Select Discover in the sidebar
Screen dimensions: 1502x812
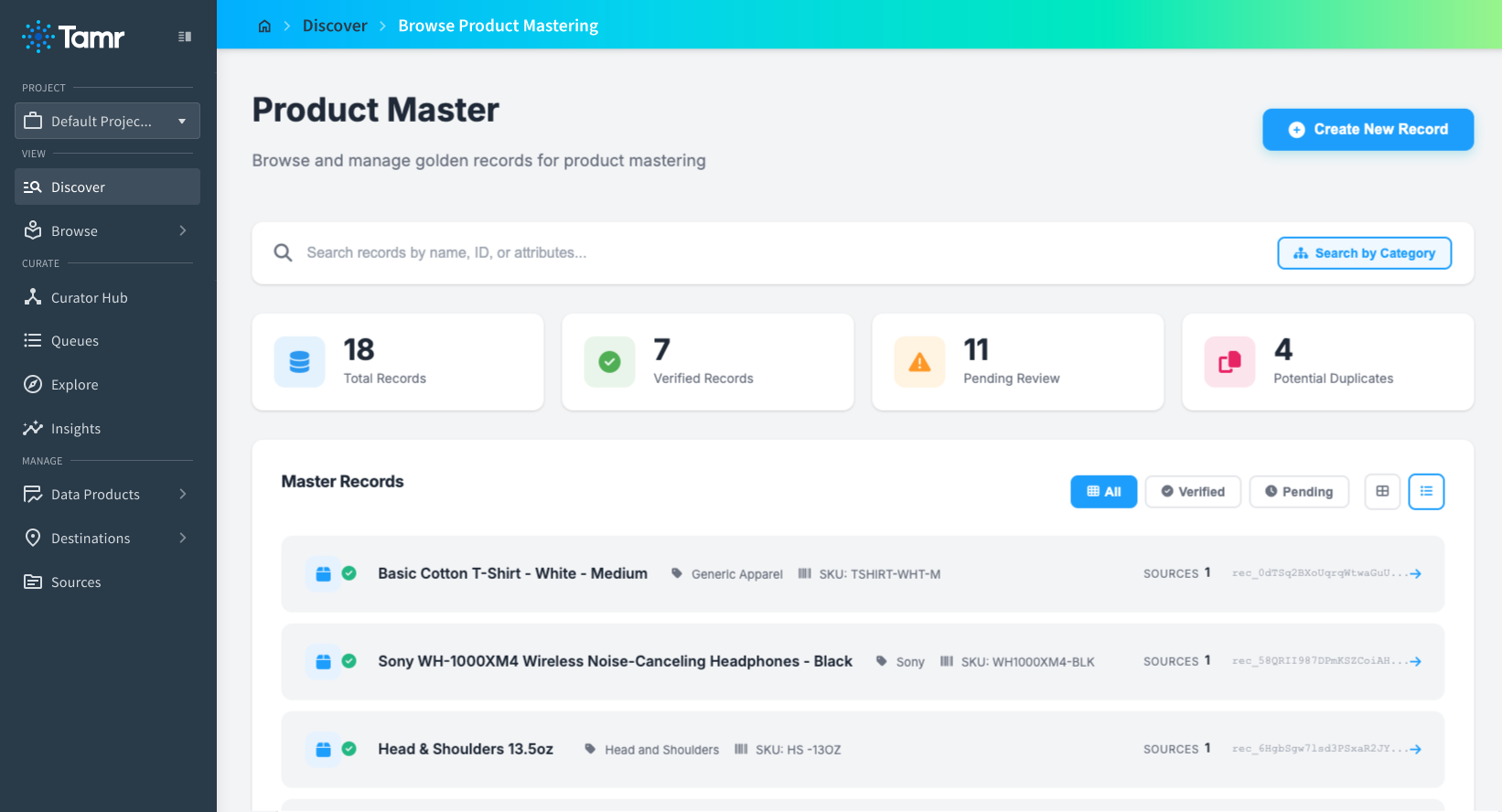click(107, 187)
